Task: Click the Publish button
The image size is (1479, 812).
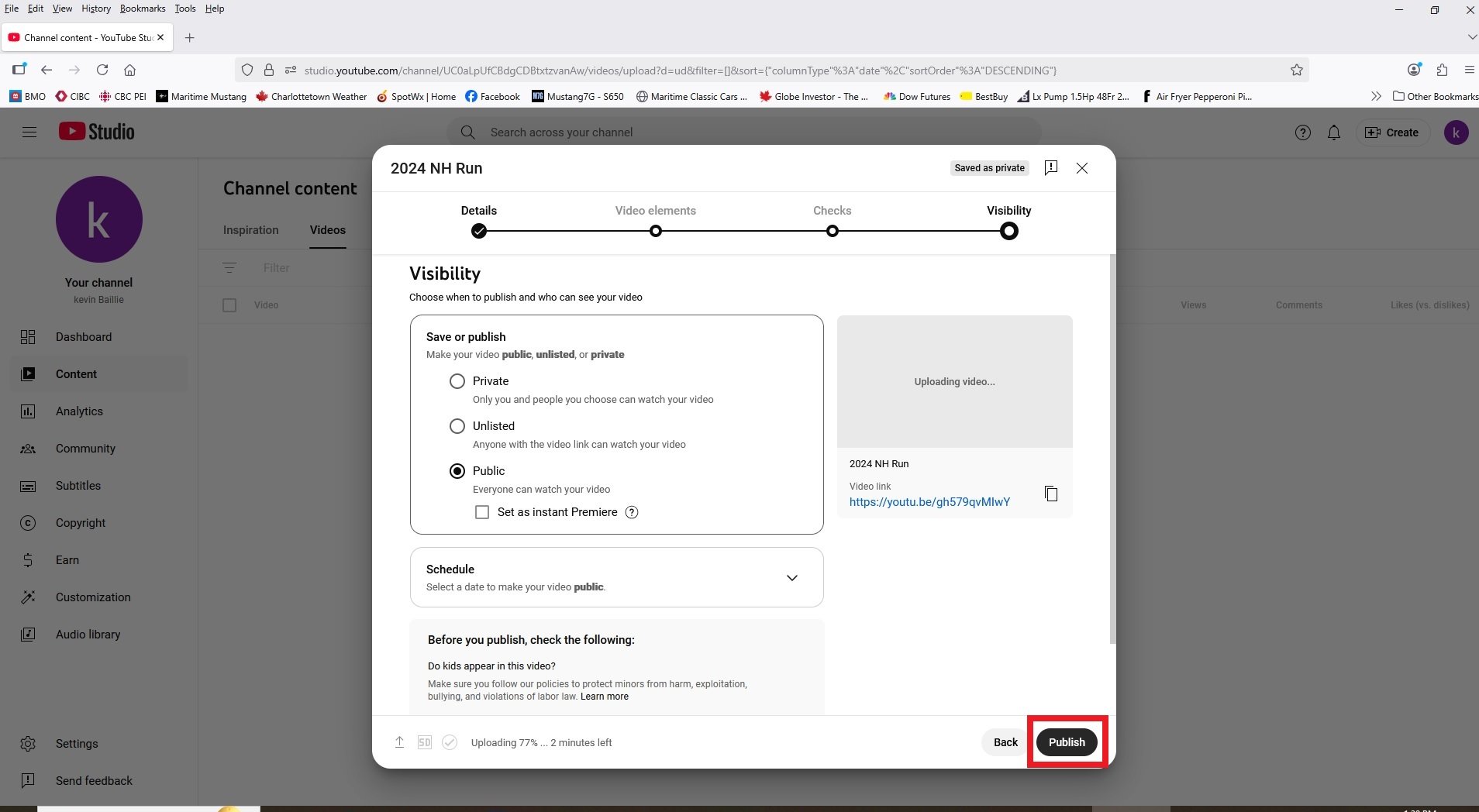Action: click(x=1067, y=742)
